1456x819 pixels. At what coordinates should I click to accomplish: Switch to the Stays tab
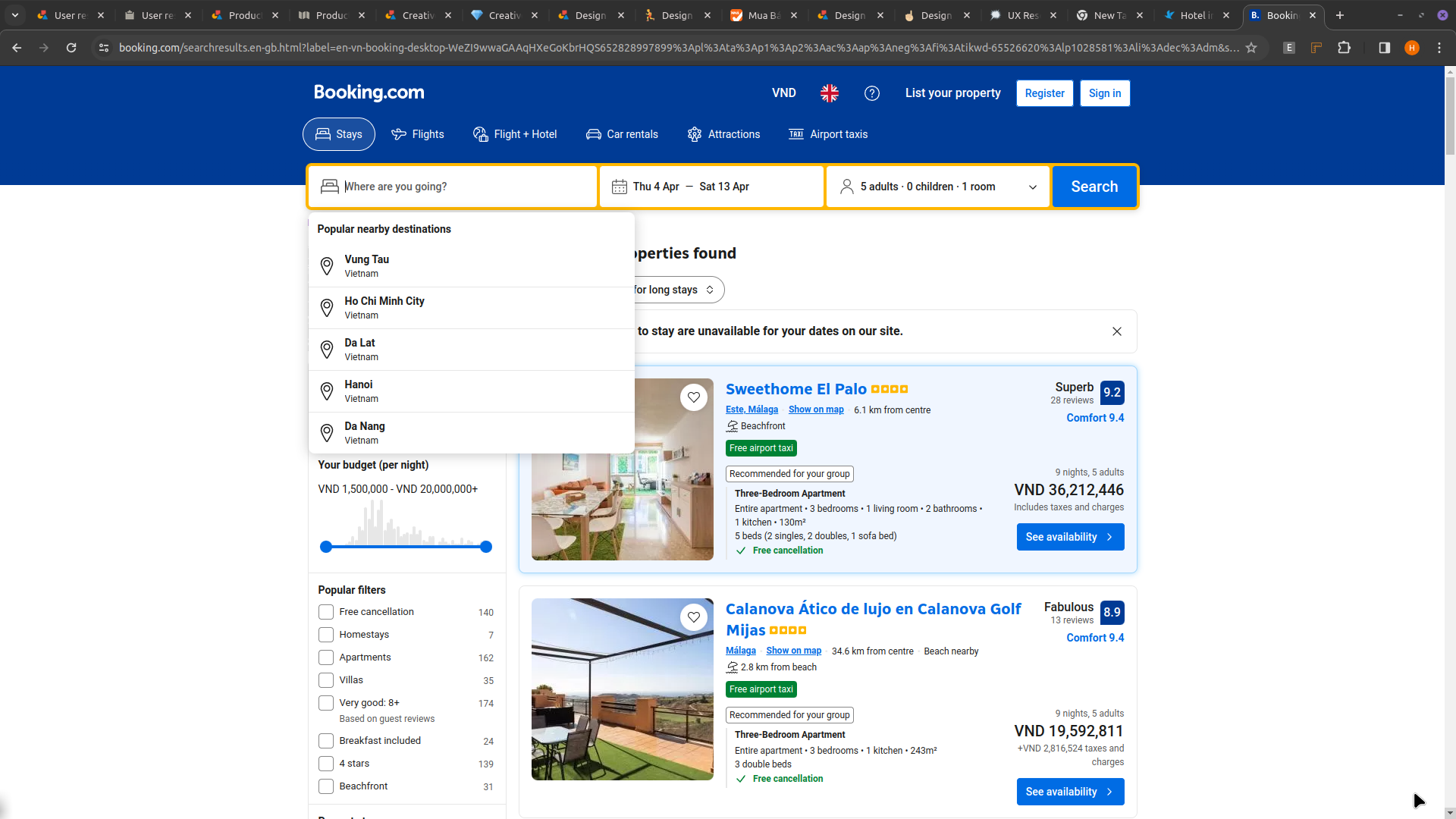tap(339, 134)
